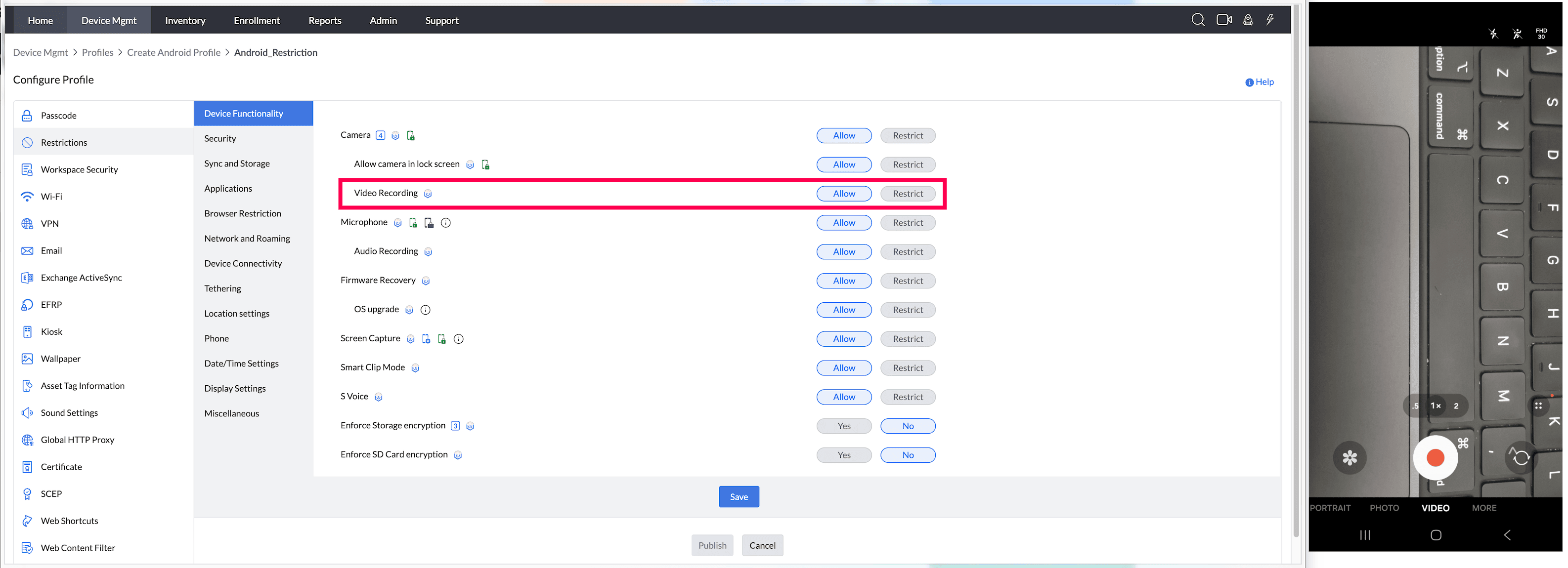Click the info icon beside Screen Capture
The width and height of the screenshot is (1568, 568).
point(458,339)
